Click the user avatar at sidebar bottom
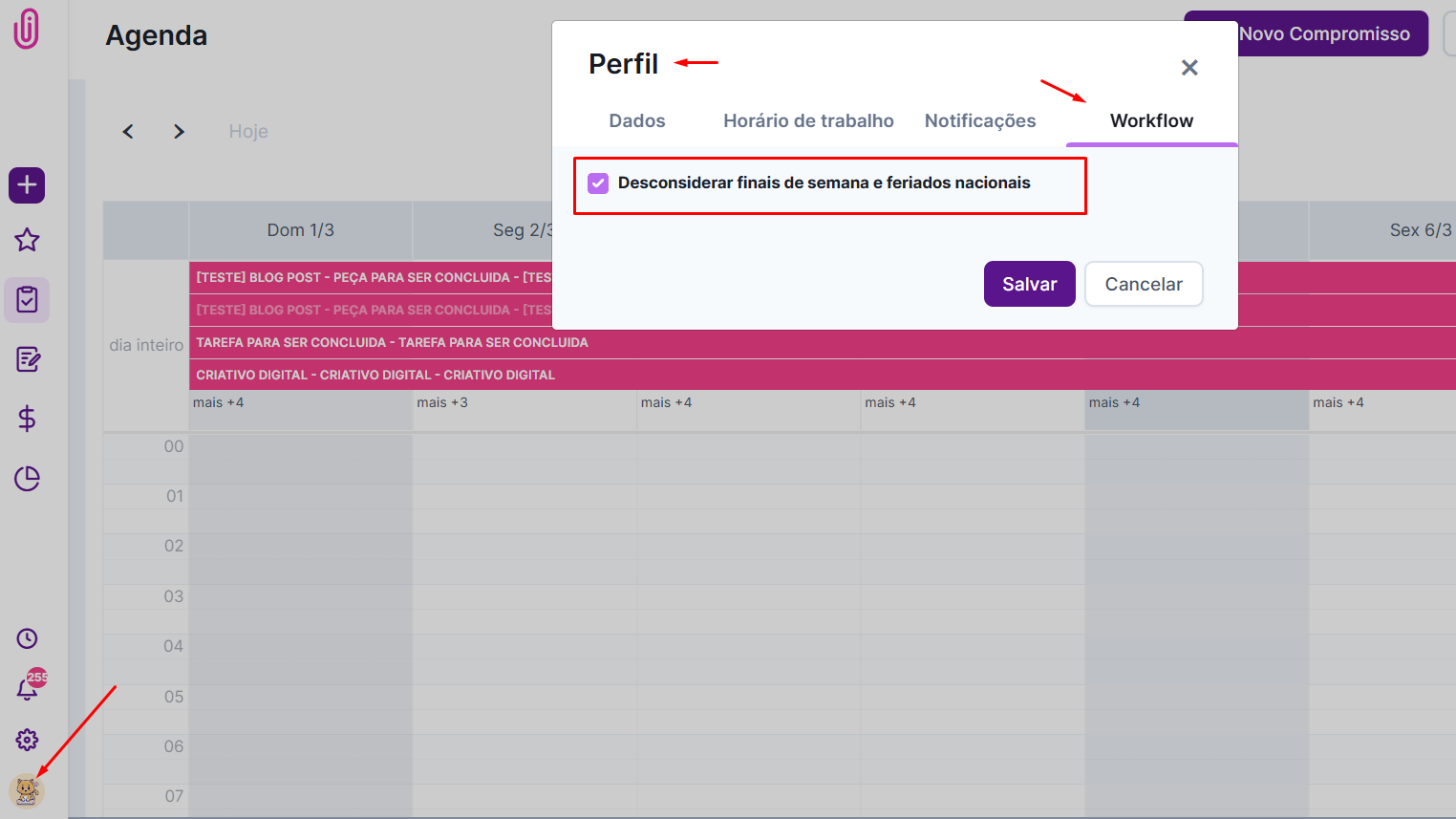Image resolution: width=1456 pixels, height=819 pixels. [x=27, y=791]
